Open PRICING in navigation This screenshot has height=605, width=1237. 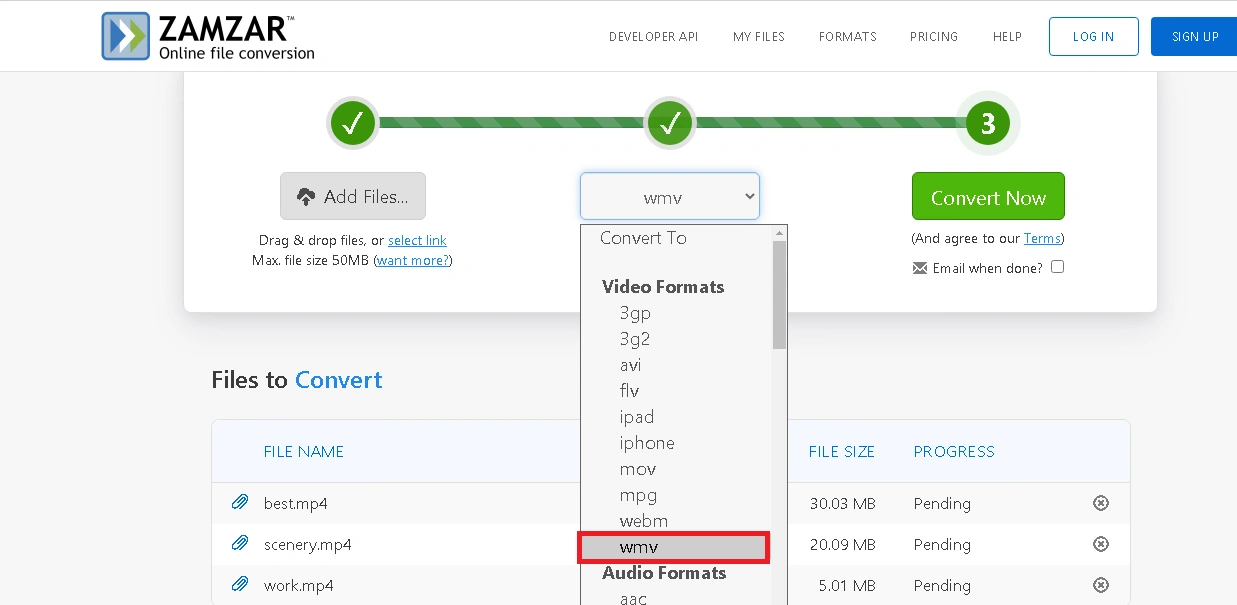click(x=934, y=37)
